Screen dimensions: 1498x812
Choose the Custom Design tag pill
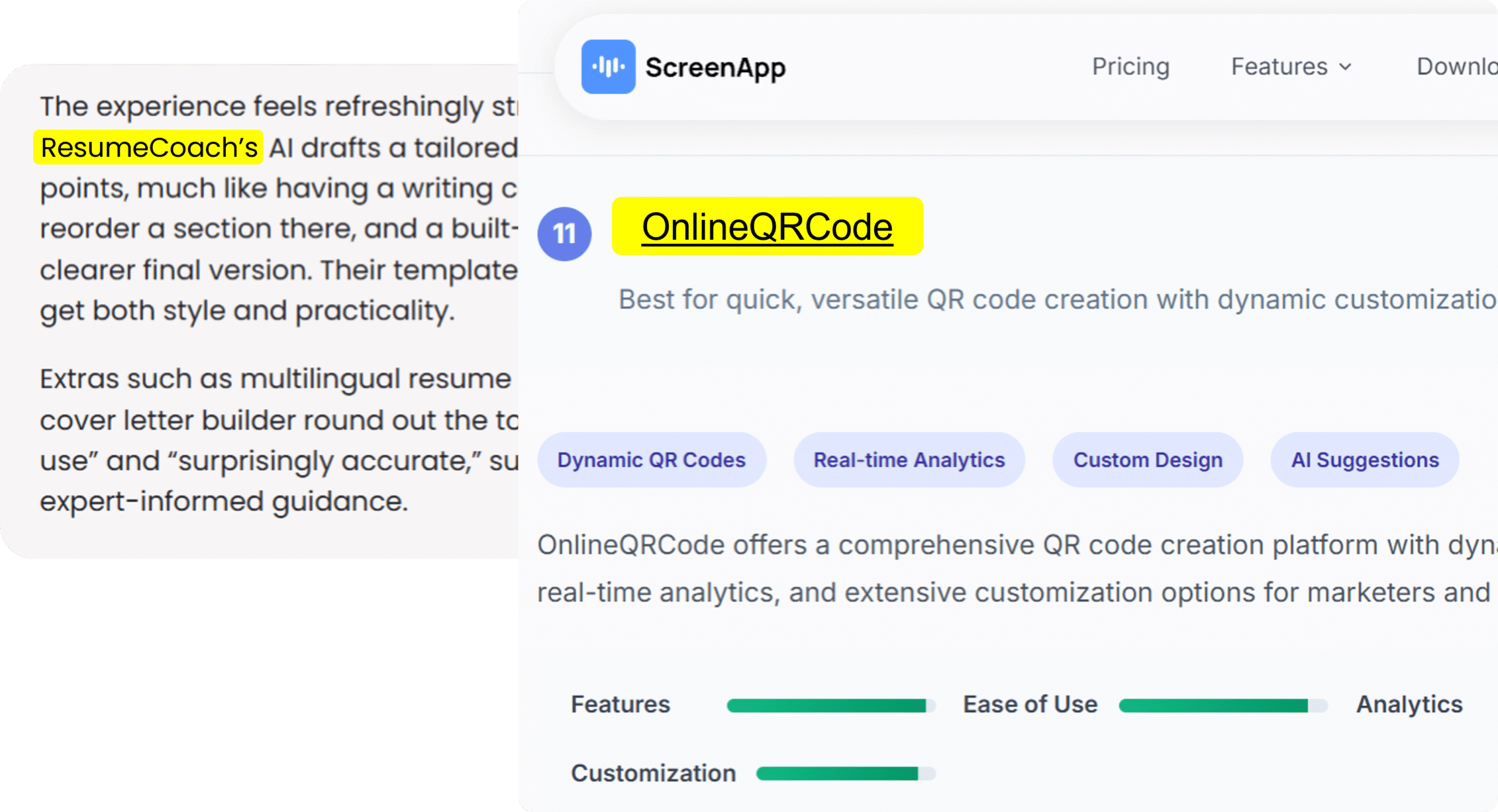1147,460
